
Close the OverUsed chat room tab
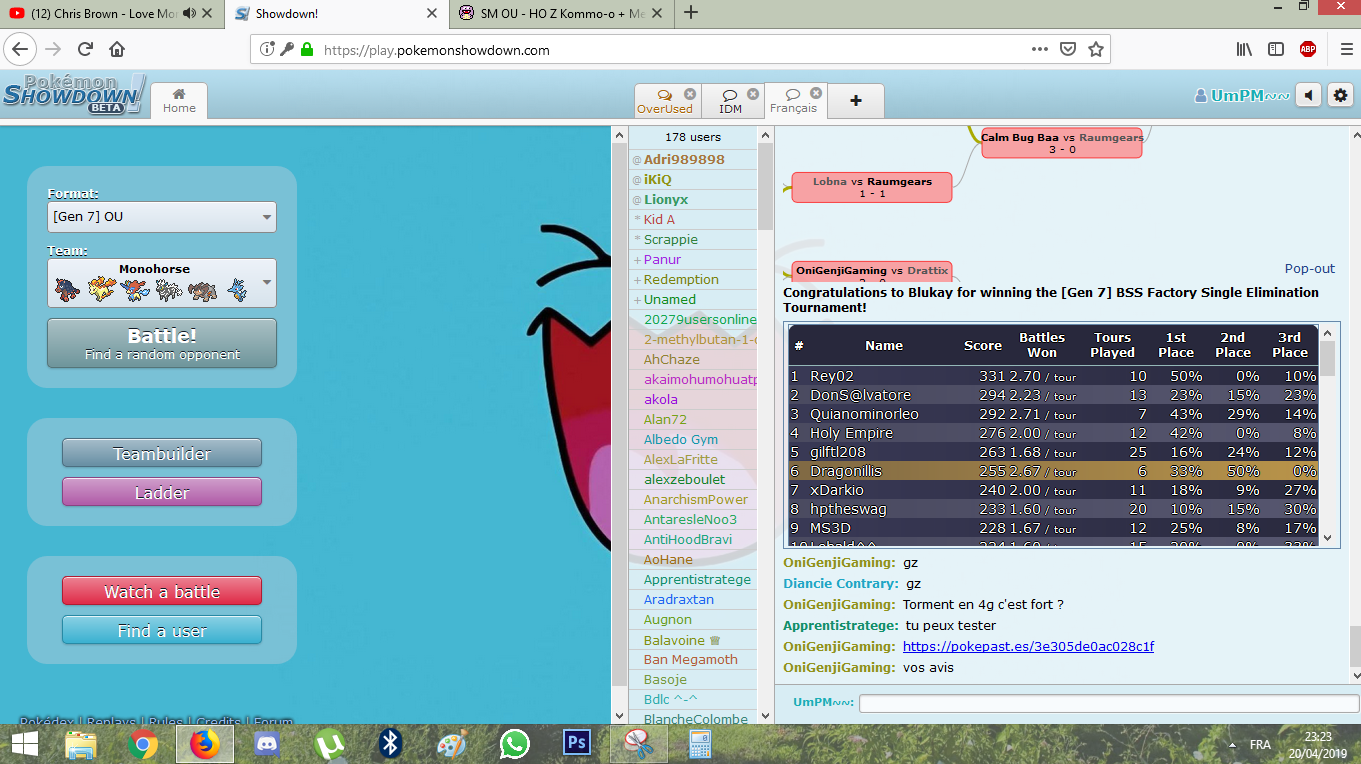pyautogui.click(x=690, y=94)
